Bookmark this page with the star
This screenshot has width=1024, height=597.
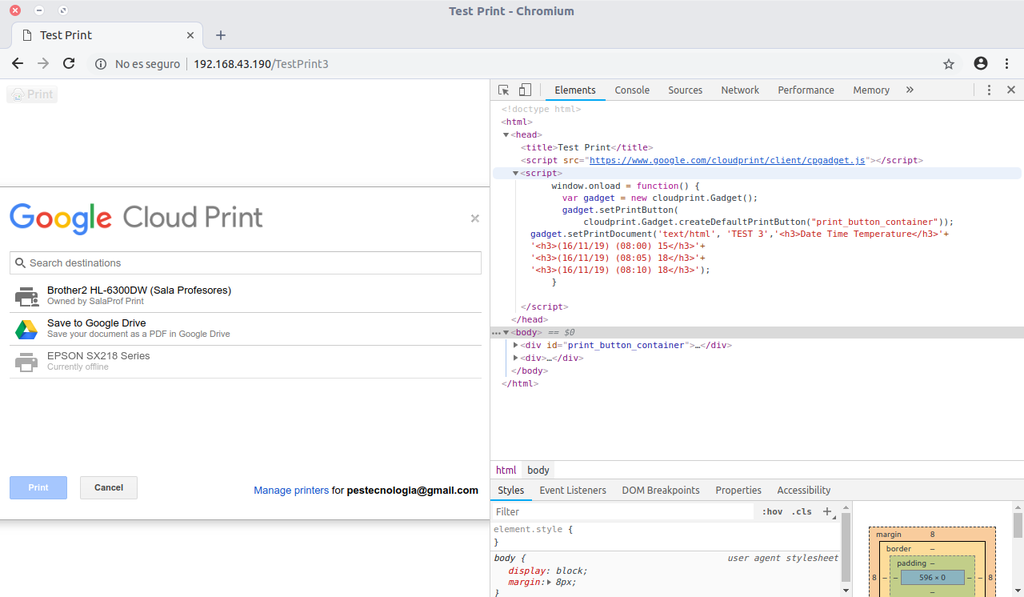pyautogui.click(x=949, y=64)
